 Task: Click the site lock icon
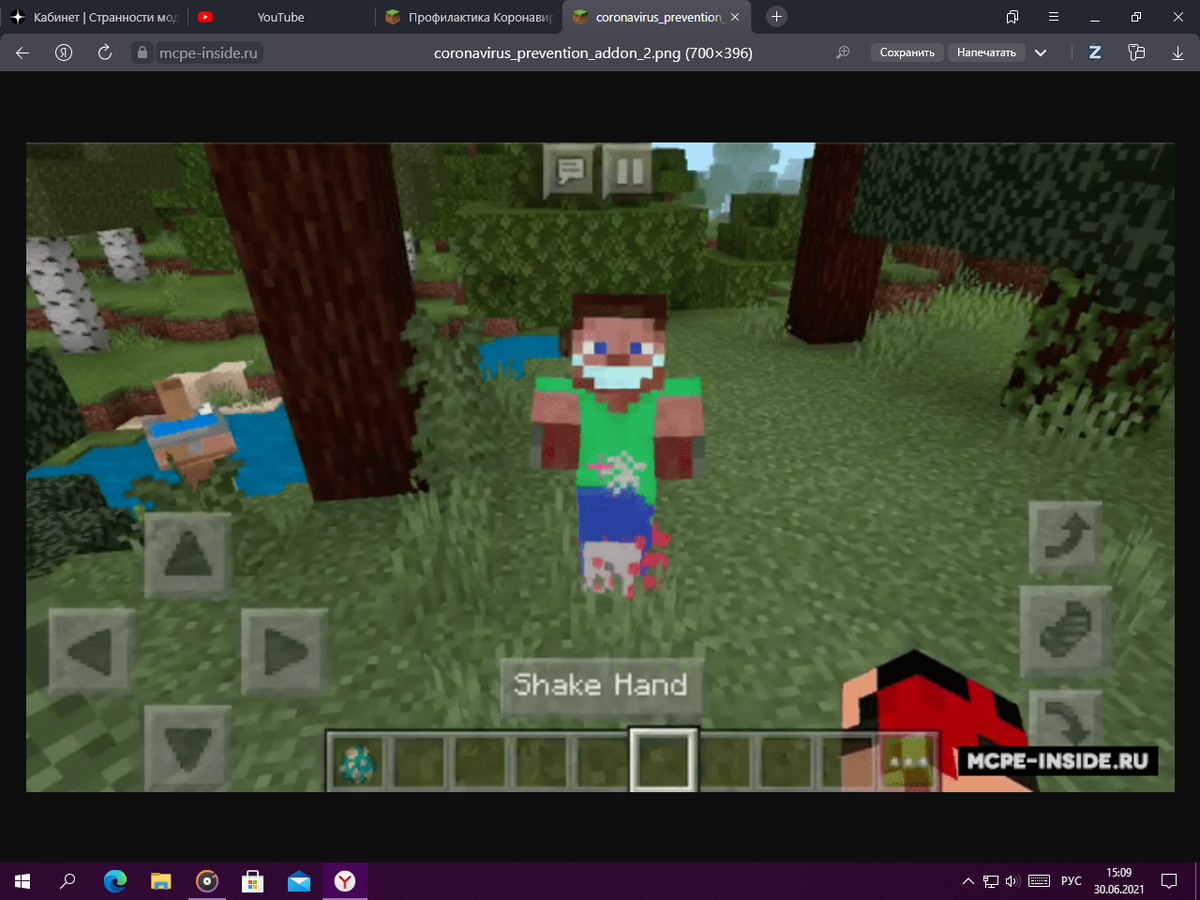(142, 53)
